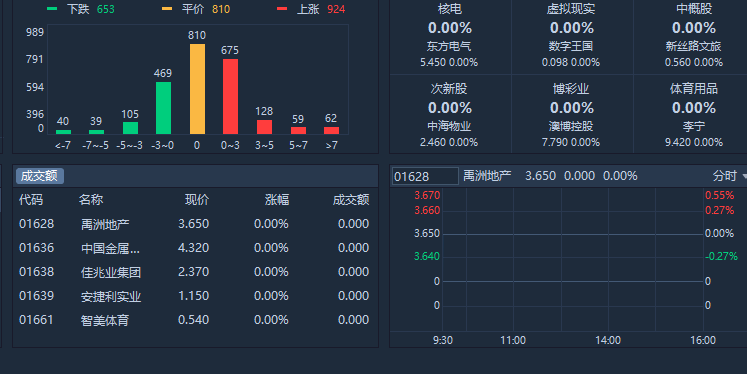This screenshot has width=747, height=374.
Task: Sort by the 名称 column header
Action: 91,200
